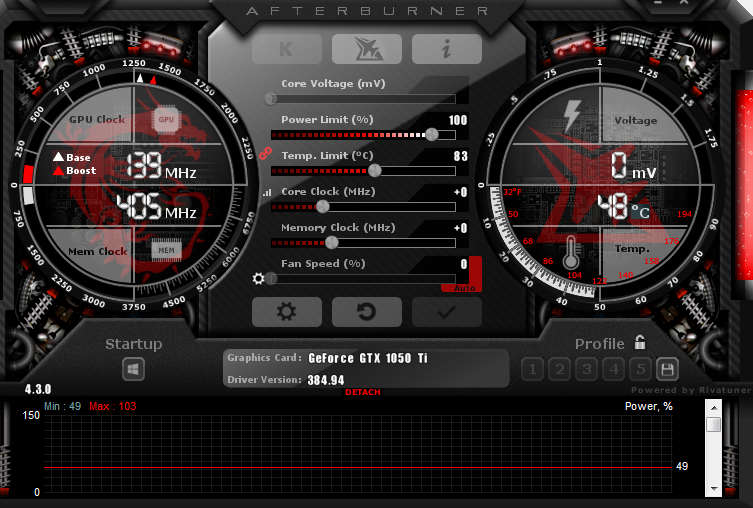This screenshot has height=508, width=753.
Task: Click the monitor scrollbar thumb
Action: pos(714,424)
